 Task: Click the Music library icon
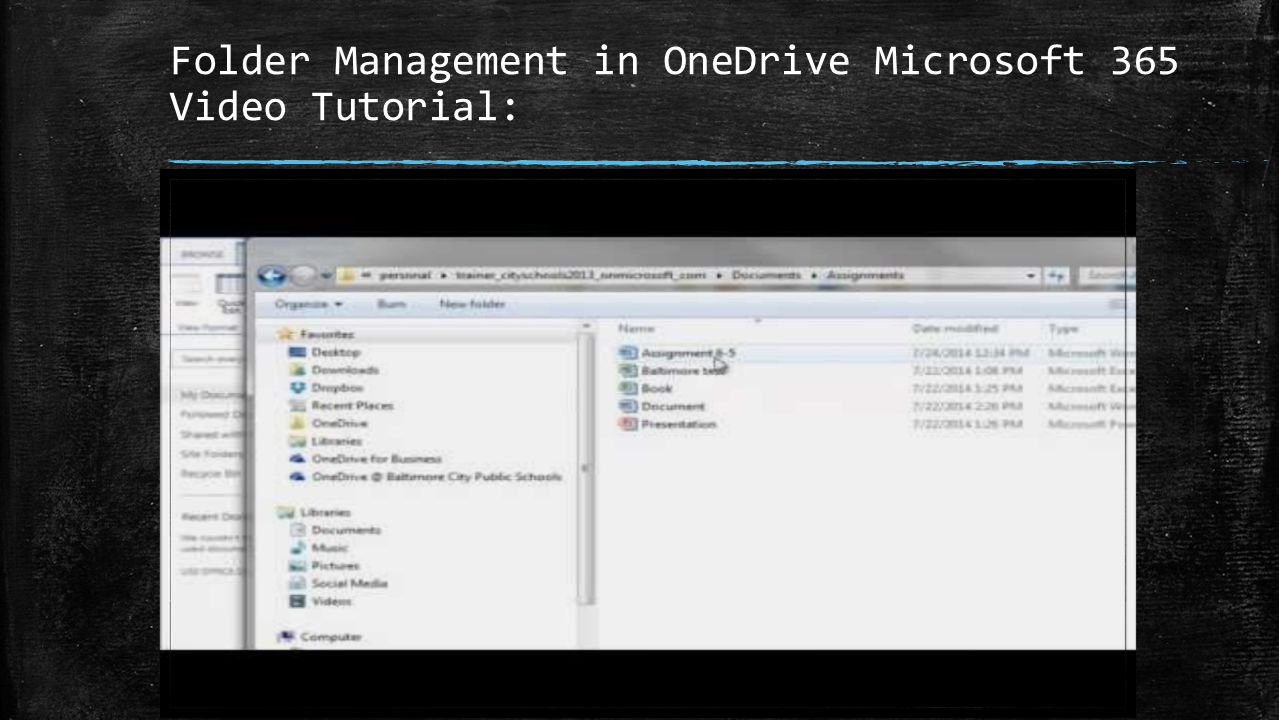point(296,548)
